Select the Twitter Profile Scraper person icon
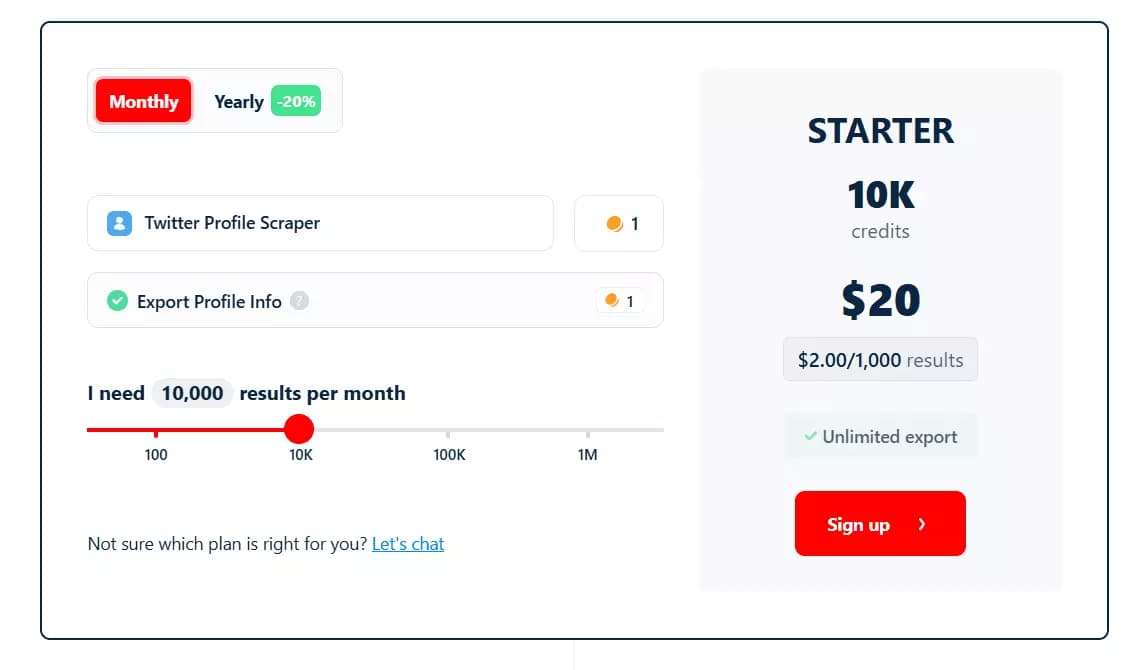 tap(119, 223)
